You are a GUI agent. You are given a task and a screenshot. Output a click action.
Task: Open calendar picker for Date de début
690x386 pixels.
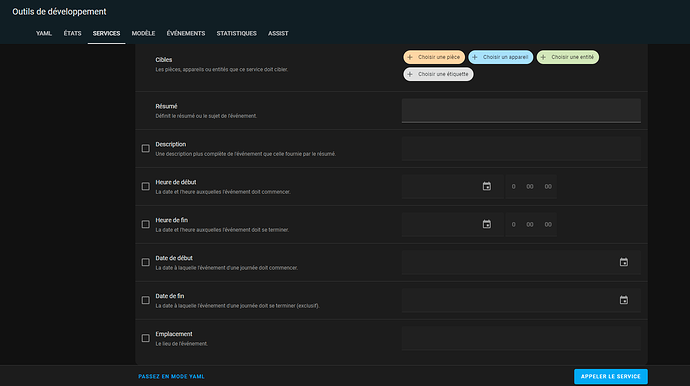[624, 262]
